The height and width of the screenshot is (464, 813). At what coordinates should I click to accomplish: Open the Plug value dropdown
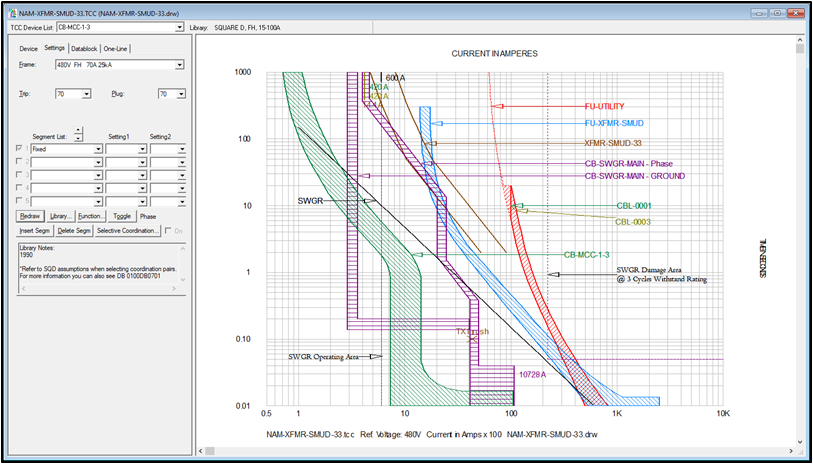click(179, 94)
